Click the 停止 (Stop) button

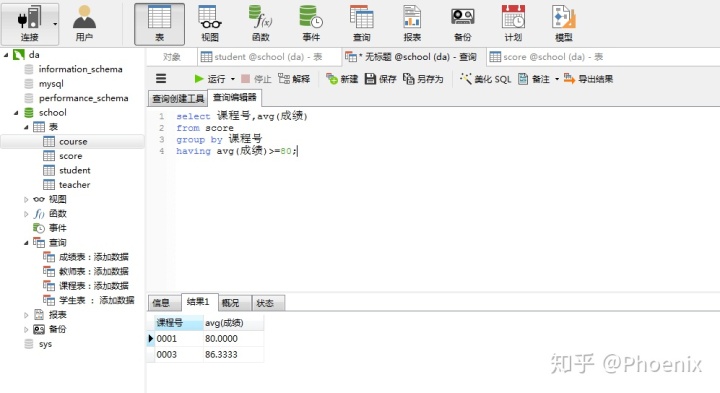256,79
